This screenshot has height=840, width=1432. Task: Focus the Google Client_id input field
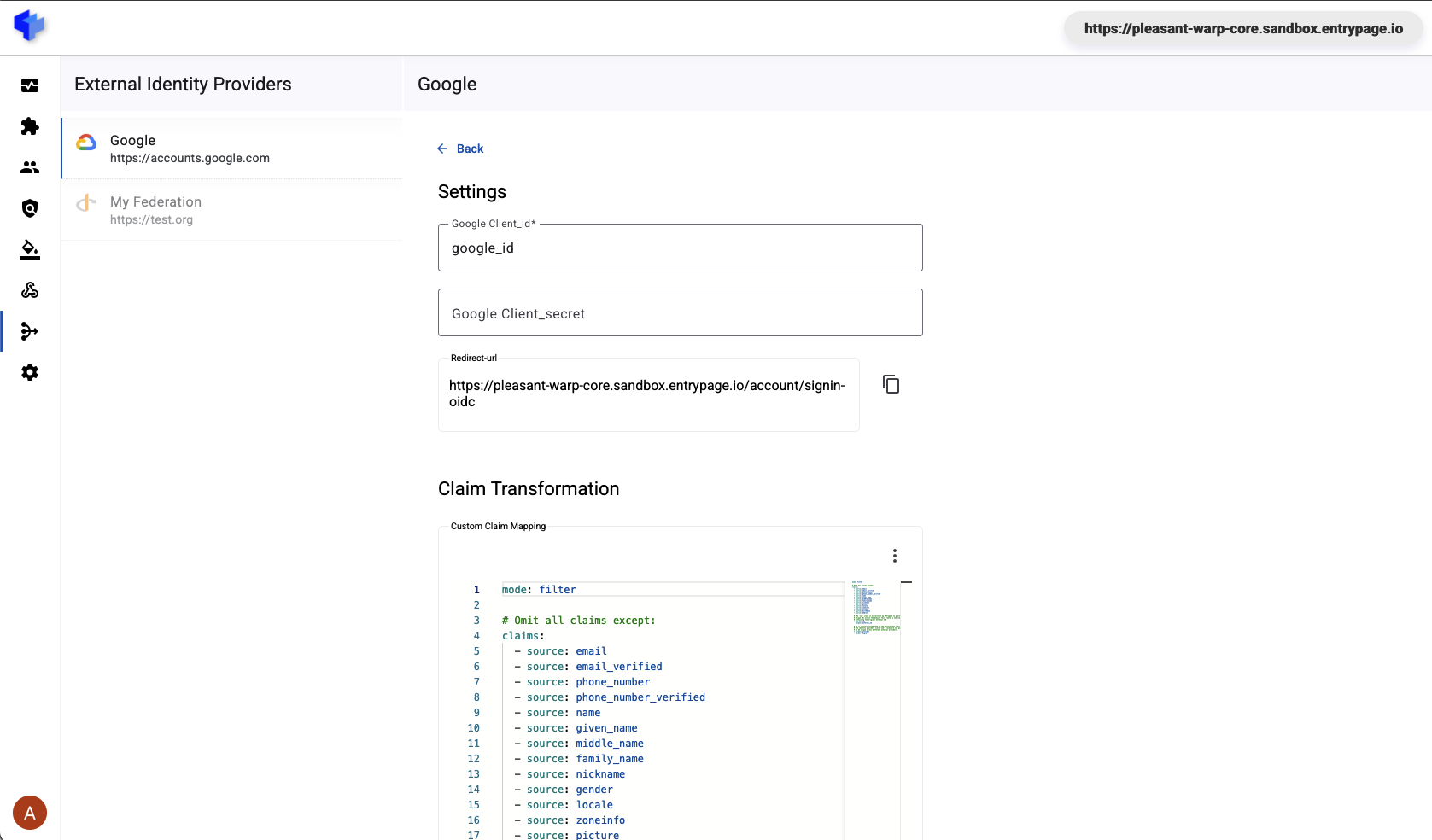680,248
